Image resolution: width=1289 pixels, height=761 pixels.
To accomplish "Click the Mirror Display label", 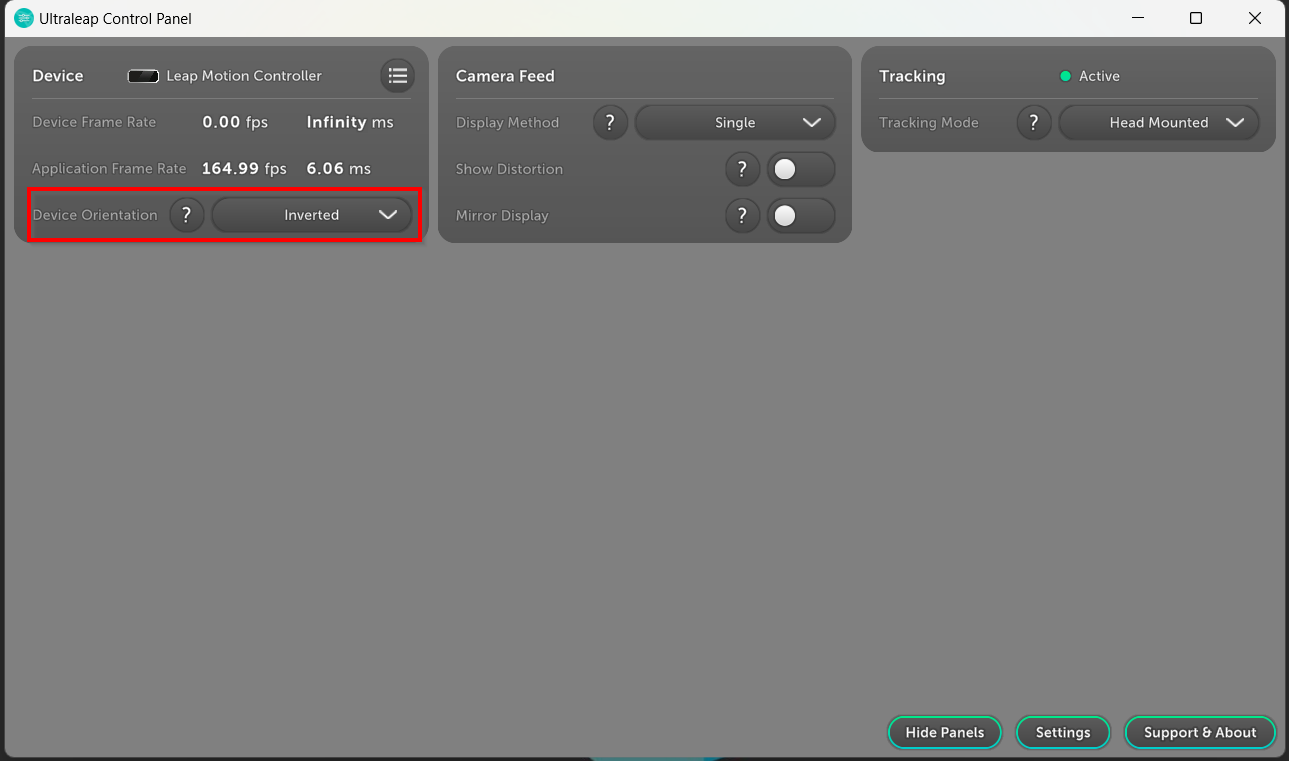I will coord(502,216).
